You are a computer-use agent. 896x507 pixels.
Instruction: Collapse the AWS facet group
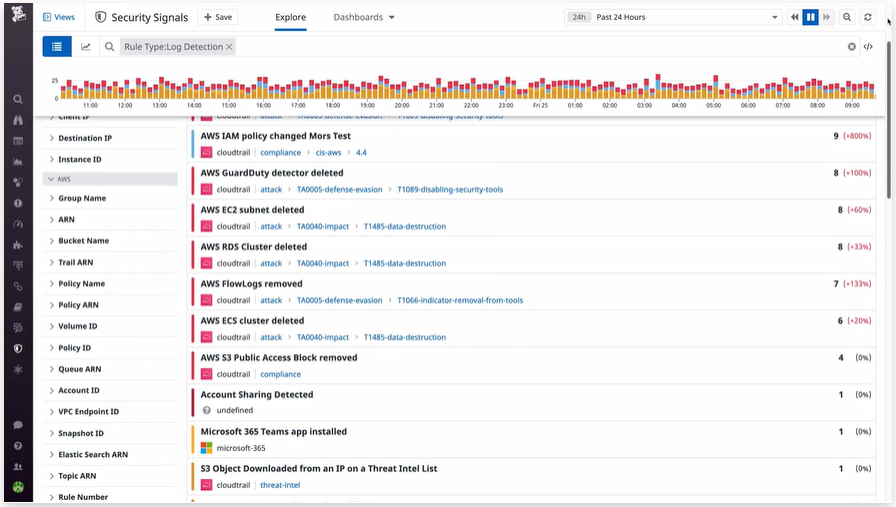coord(110,179)
